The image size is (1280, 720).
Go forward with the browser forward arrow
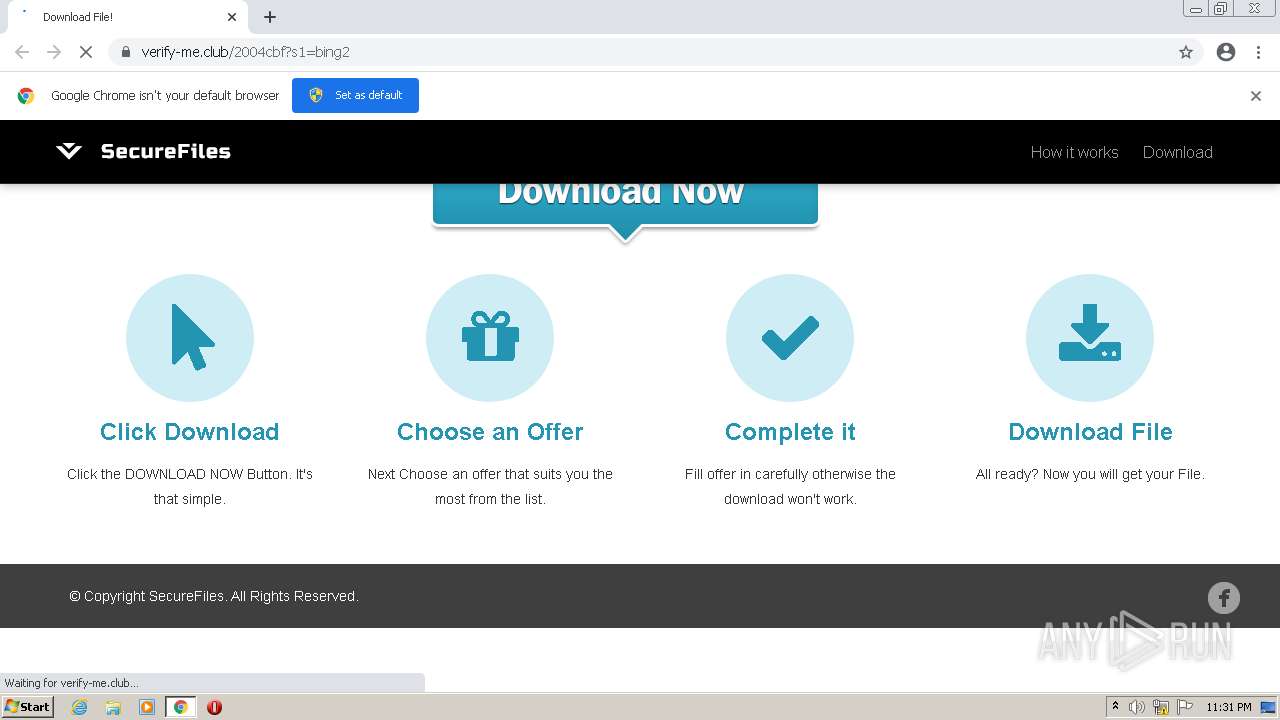(54, 52)
